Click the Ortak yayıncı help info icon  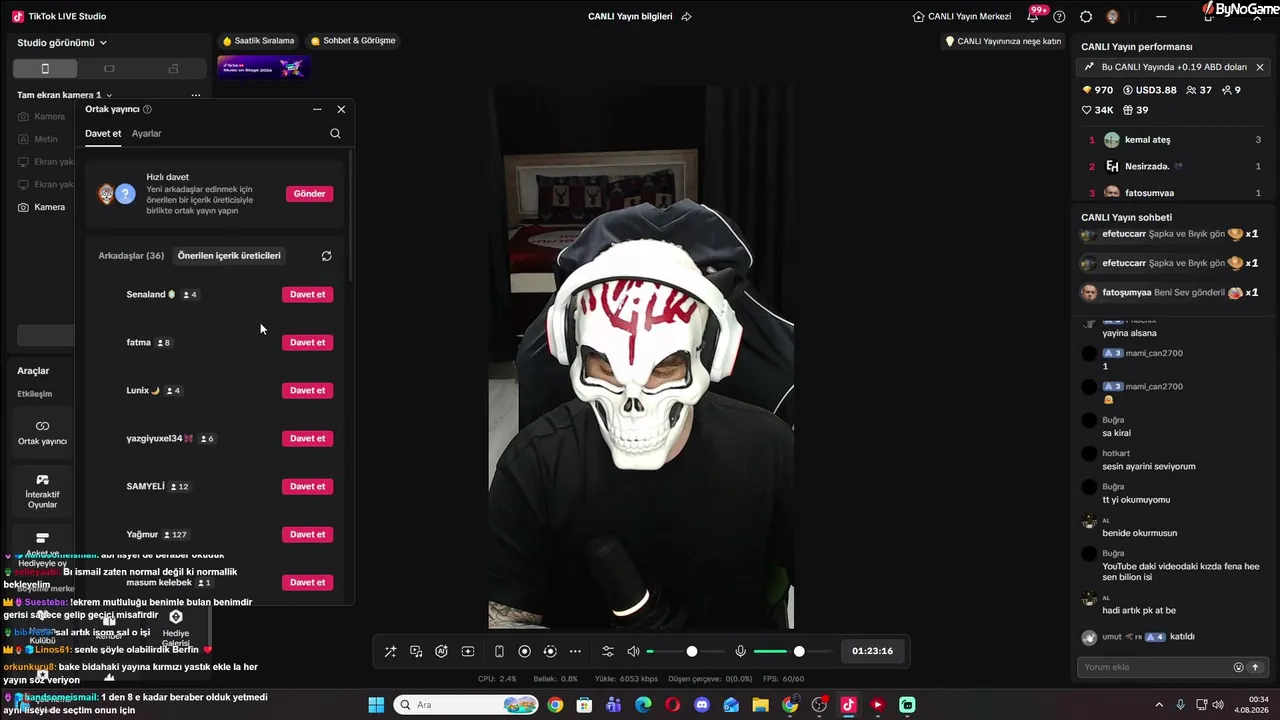147,109
